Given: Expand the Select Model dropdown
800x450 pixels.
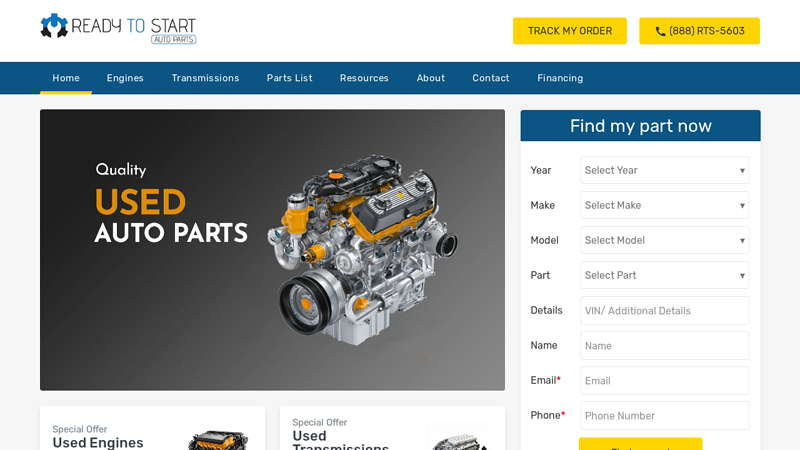Looking at the screenshot, I should point(664,240).
